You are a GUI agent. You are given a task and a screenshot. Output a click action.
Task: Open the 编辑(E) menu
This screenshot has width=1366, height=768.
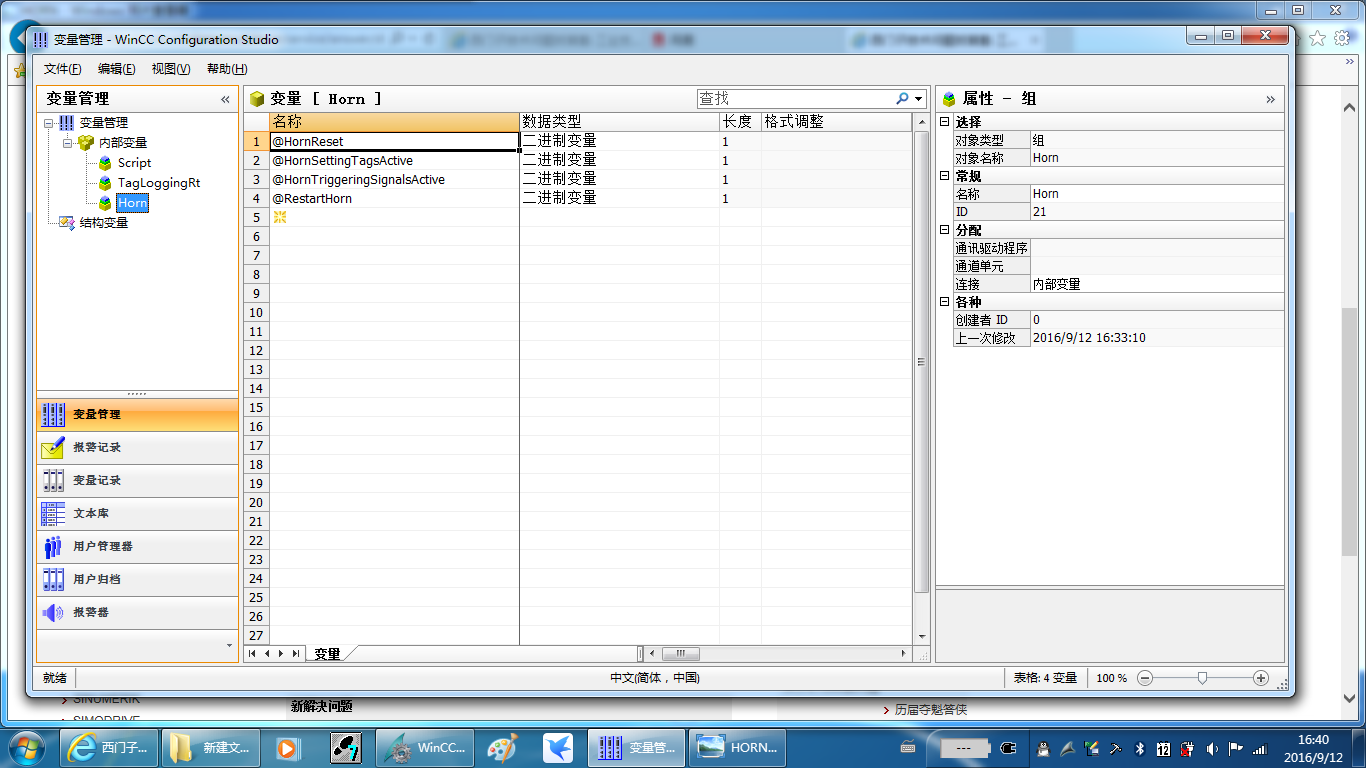click(x=116, y=69)
